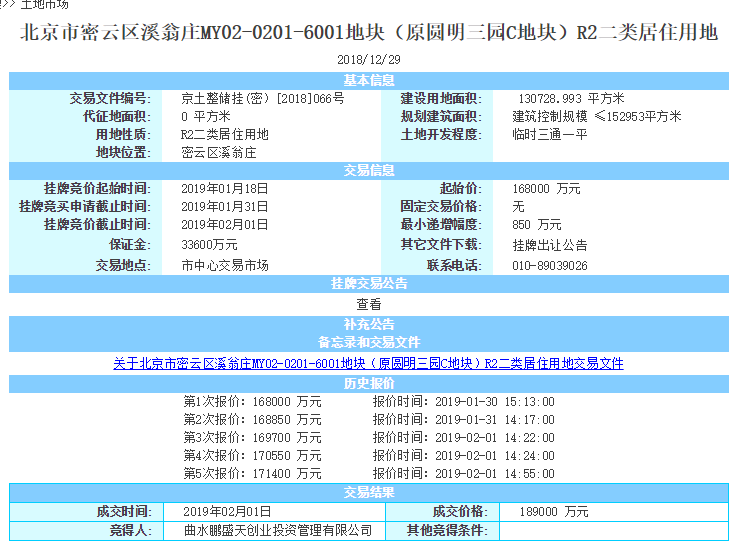This screenshot has width=756, height=553.
Task: Click the deposit value 33600万元
Action: tap(209, 245)
